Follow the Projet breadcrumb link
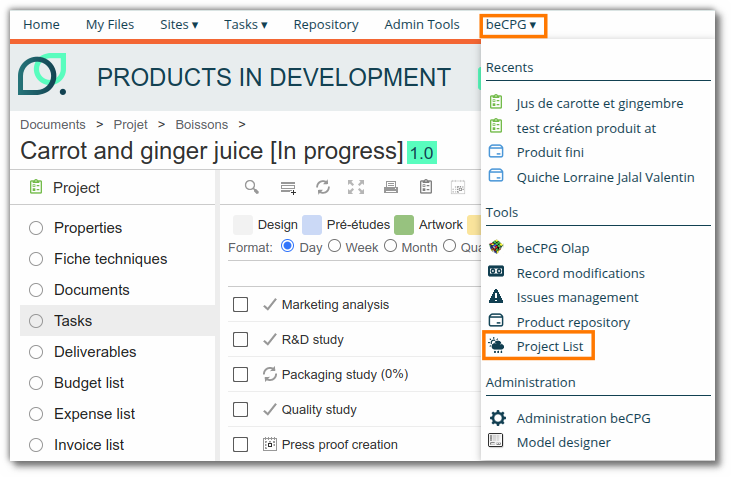This screenshot has width=731, height=477. tap(131, 124)
